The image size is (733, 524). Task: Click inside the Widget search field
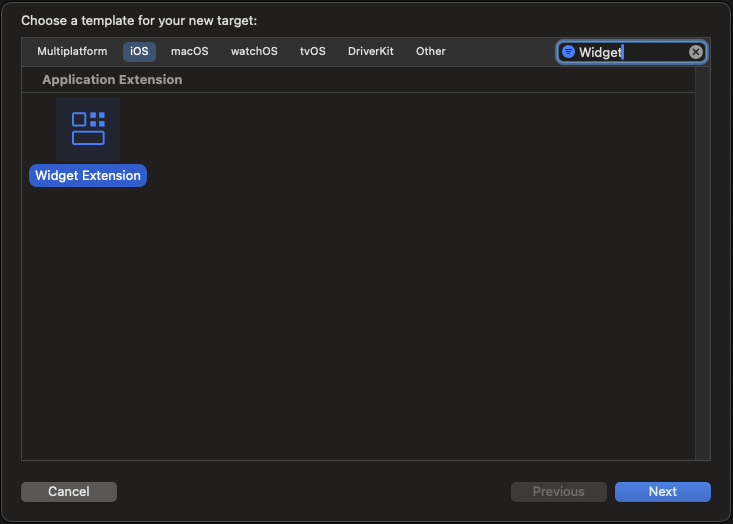(630, 52)
